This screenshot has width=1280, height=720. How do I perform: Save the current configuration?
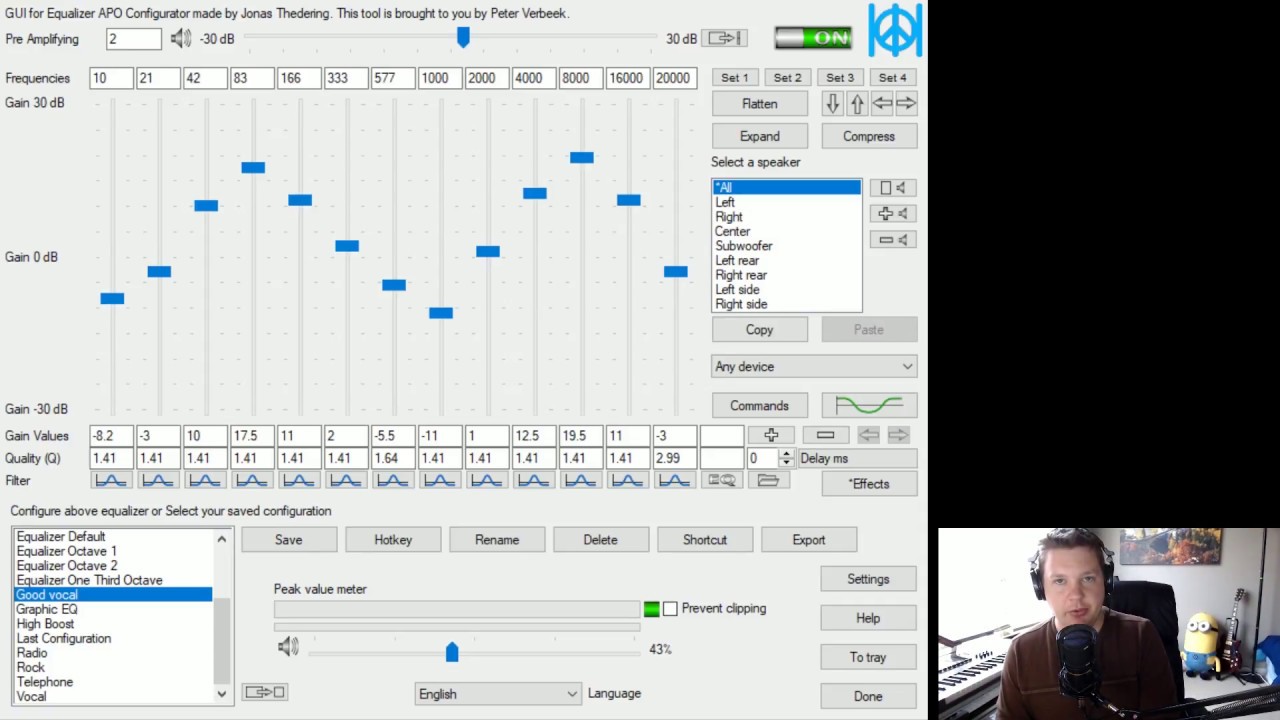click(288, 540)
